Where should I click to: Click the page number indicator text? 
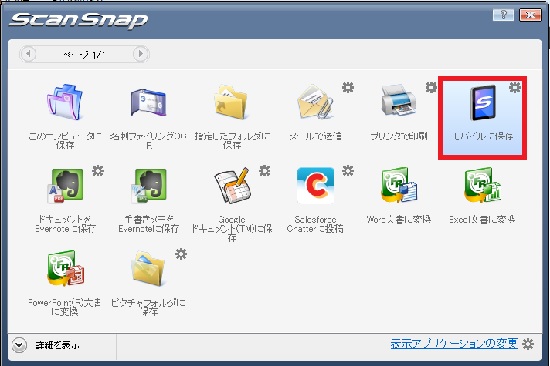(x=84, y=54)
